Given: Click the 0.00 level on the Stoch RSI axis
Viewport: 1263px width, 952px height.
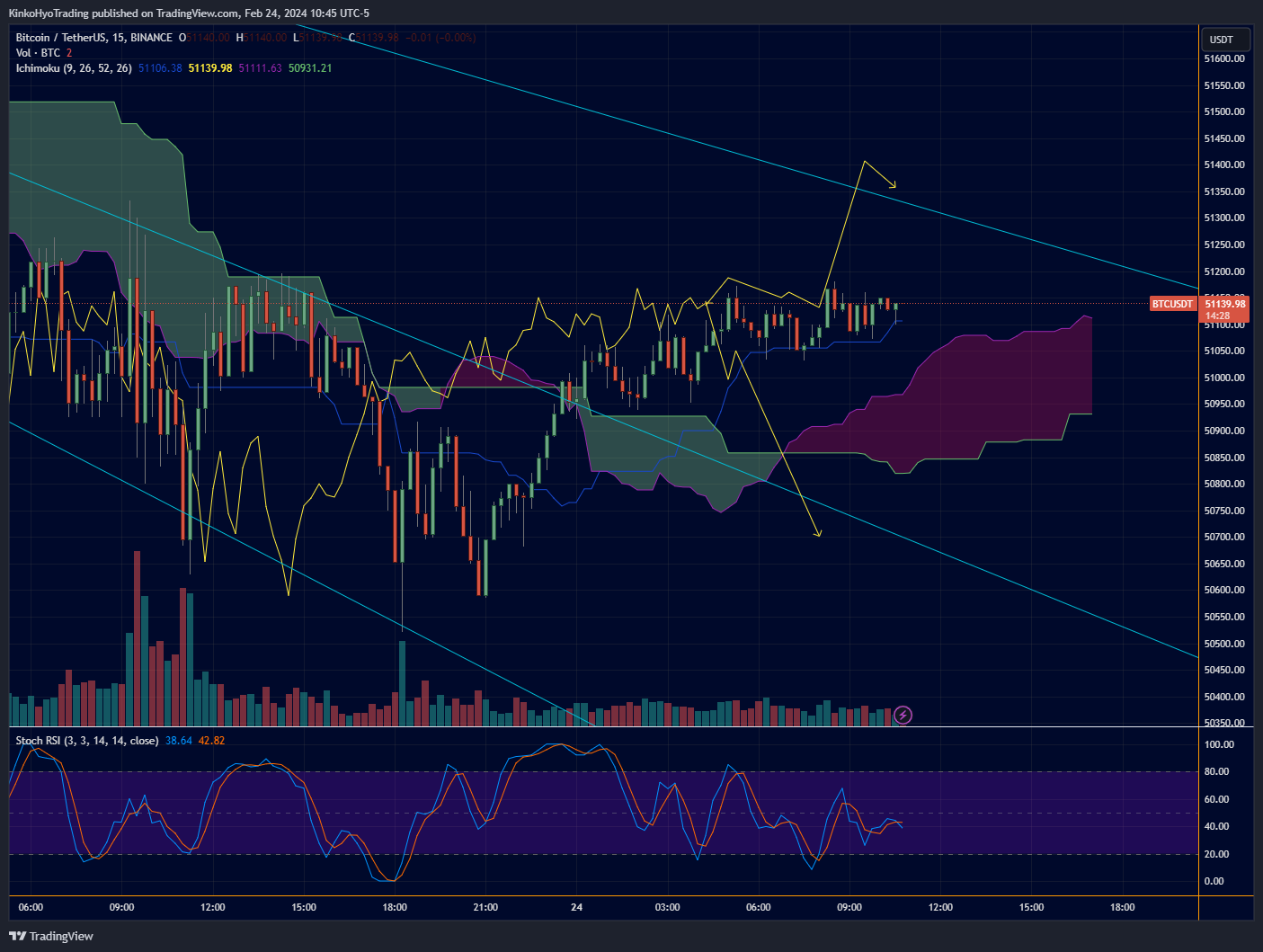Looking at the screenshot, I should point(1214,881).
